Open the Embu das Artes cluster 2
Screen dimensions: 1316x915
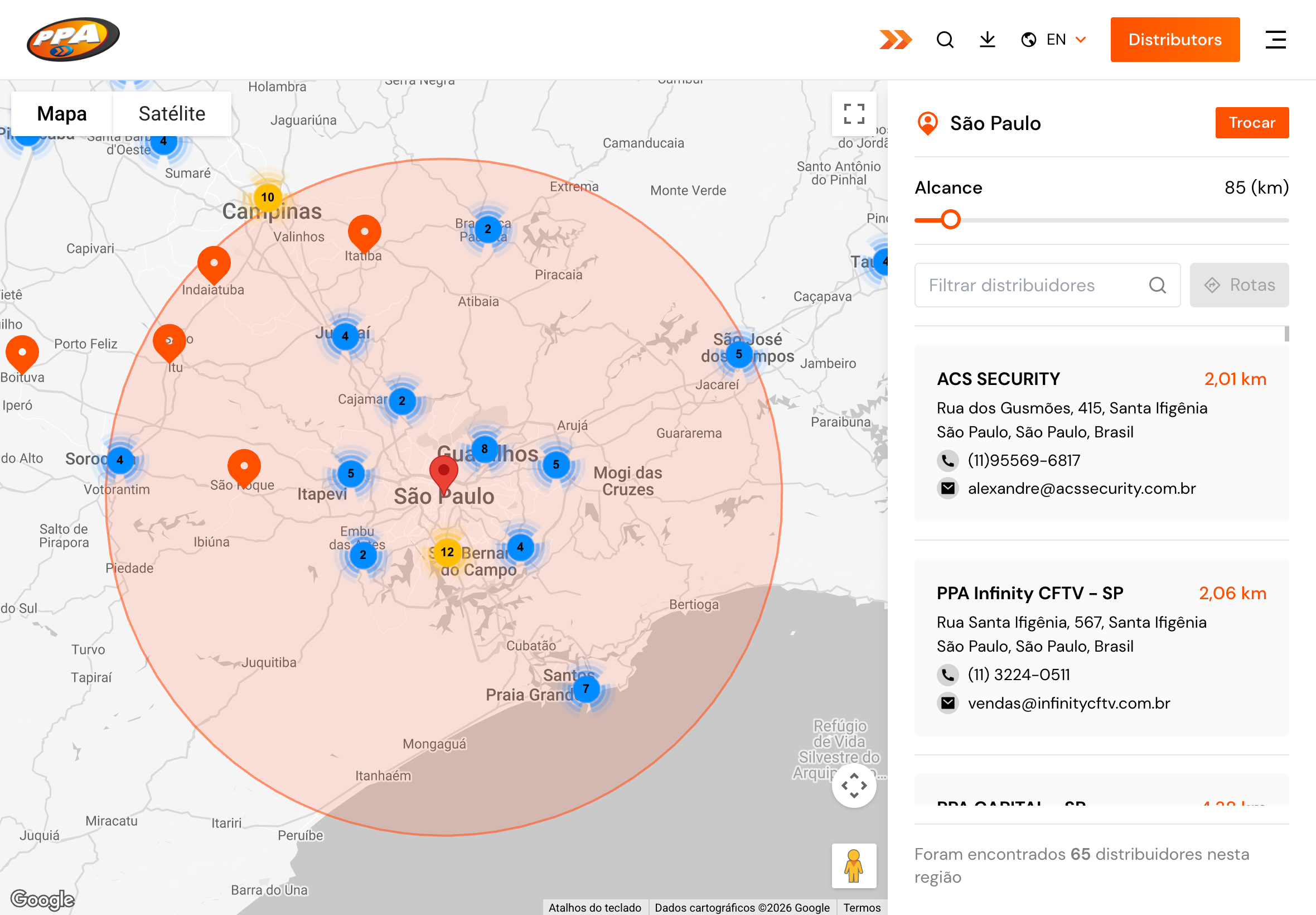362,555
